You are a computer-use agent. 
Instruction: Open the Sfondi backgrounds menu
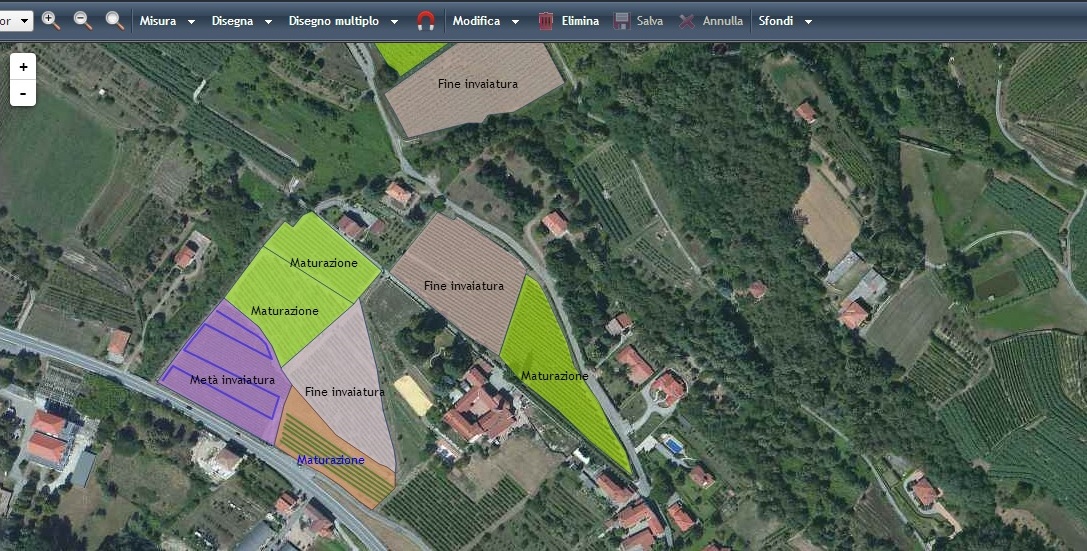click(785, 21)
